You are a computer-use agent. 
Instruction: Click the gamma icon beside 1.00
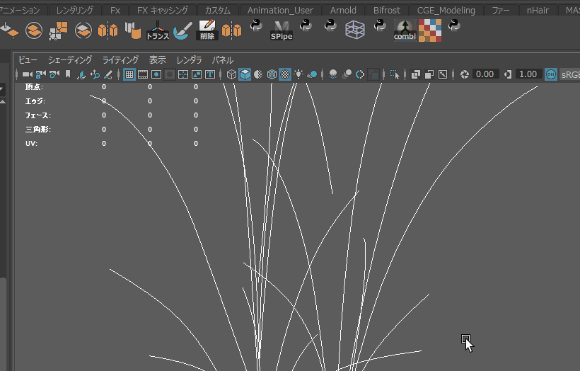coord(508,74)
